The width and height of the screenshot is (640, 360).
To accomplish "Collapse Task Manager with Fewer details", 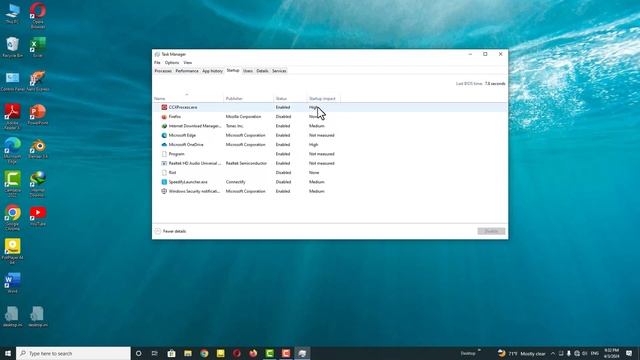I will pos(171,231).
